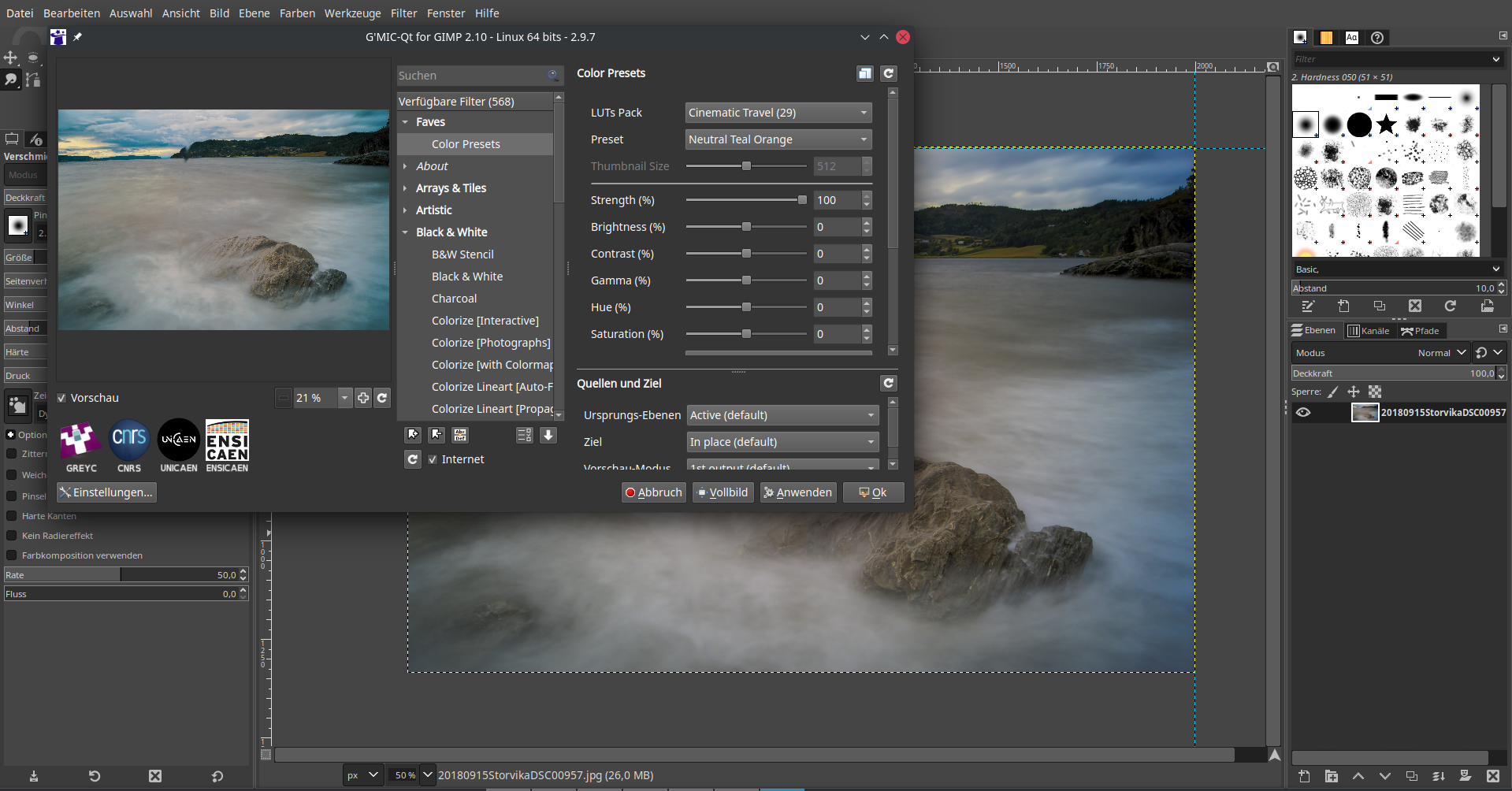Expand the Arrays & Tiles category
This screenshot has width=1512, height=791.
tap(405, 188)
